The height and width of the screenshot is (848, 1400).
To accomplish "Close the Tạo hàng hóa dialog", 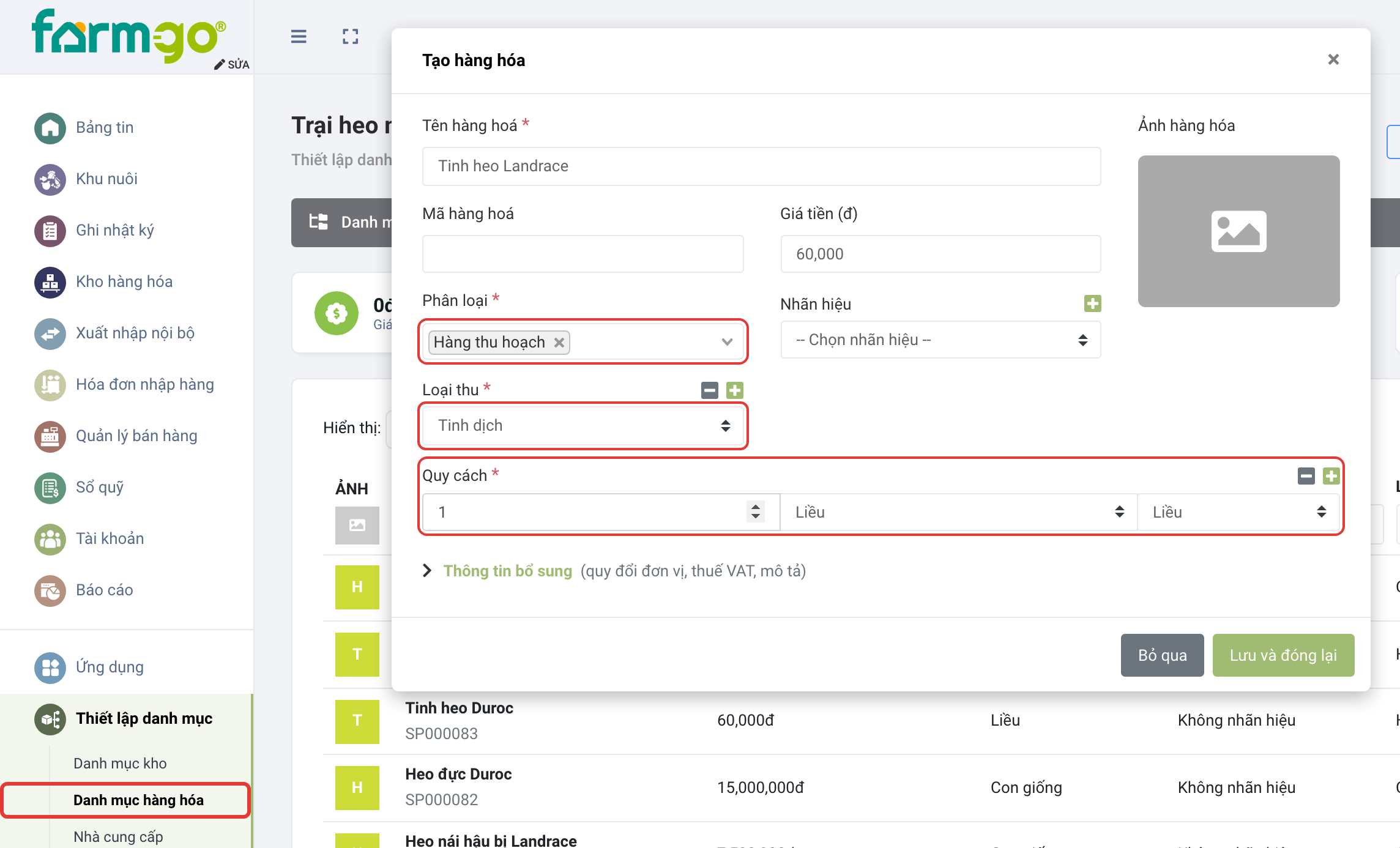I will (x=1333, y=59).
